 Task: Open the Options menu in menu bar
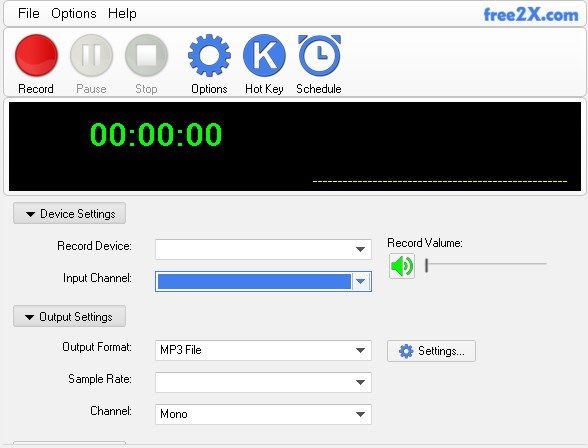[x=74, y=13]
